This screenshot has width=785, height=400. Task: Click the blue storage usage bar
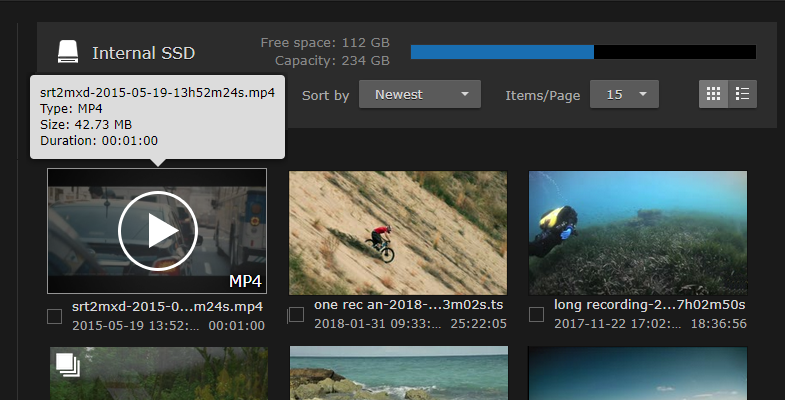502,52
